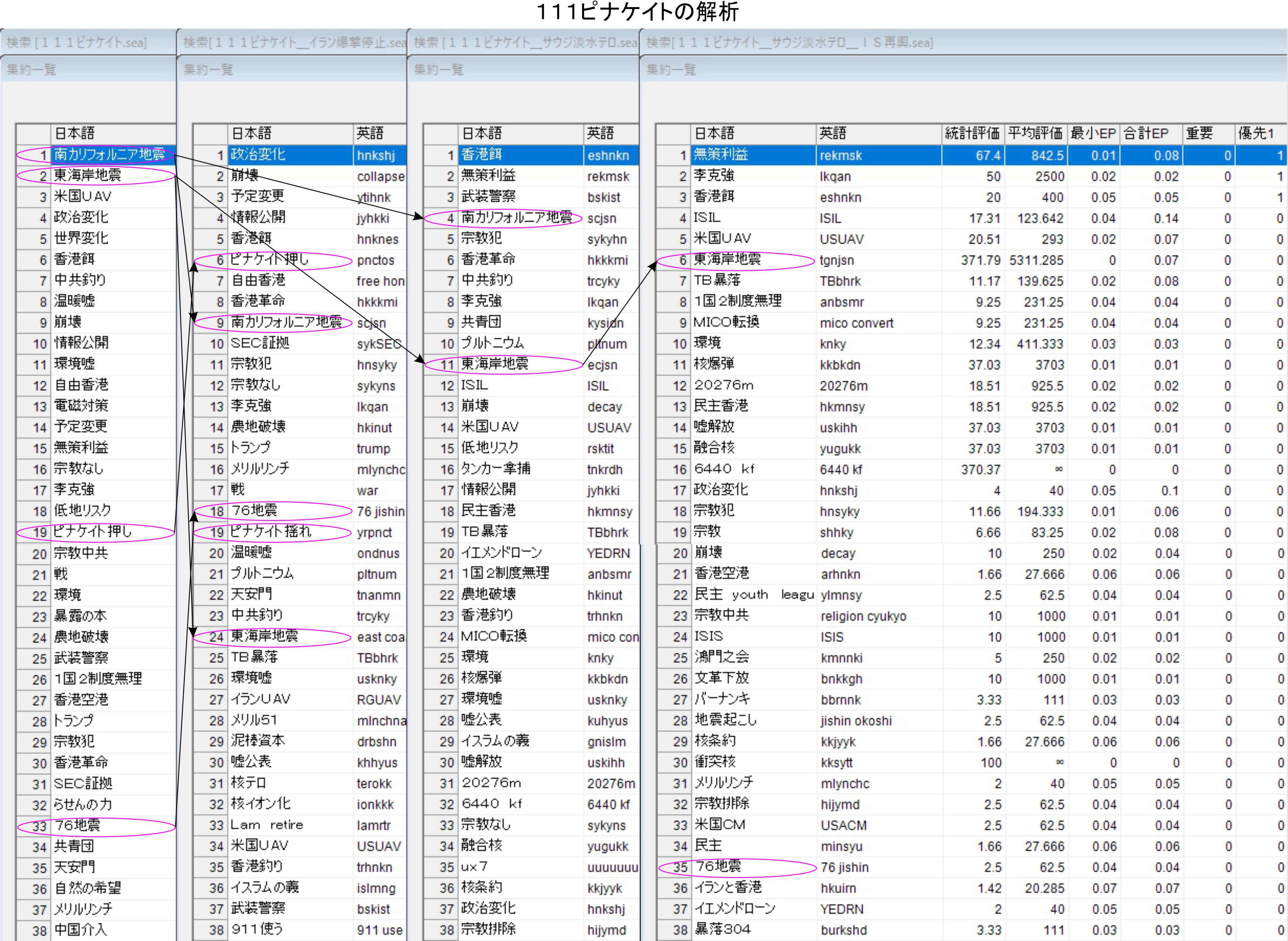Click 76地震 row in rightmost table
1288x941 pixels.
tap(718, 867)
